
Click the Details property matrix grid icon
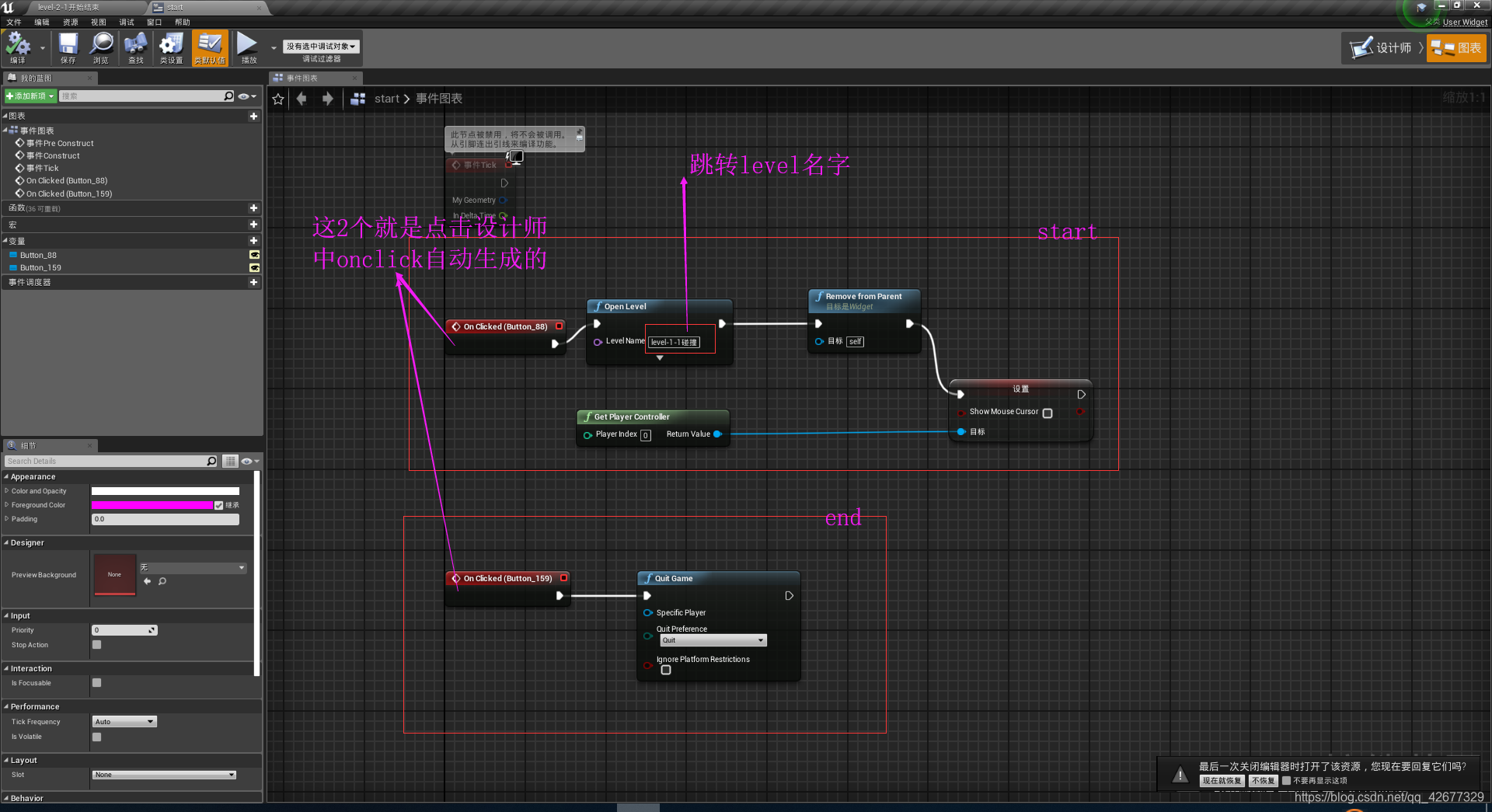(x=230, y=462)
